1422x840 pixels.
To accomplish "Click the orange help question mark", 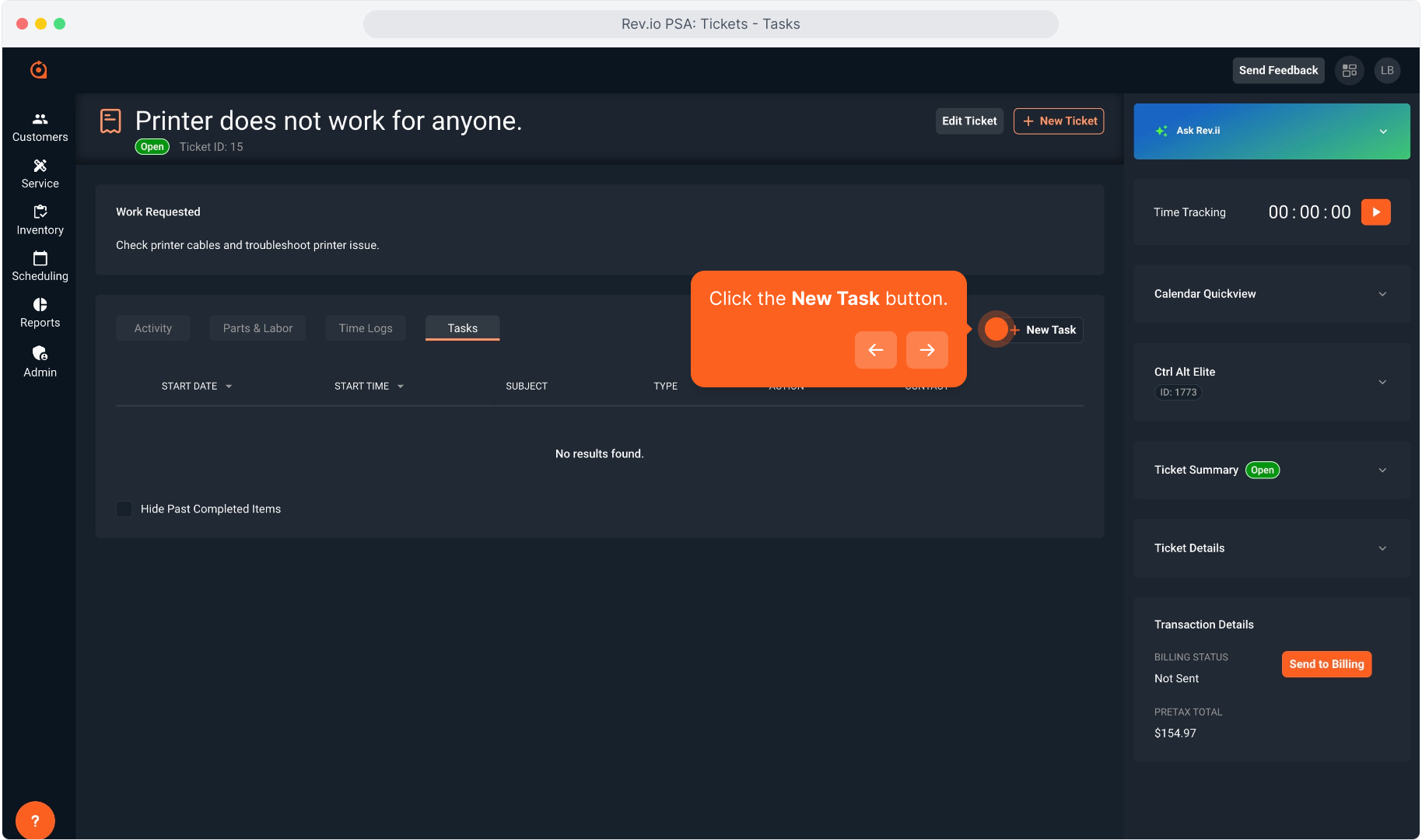I will pyautogui.click(x=35, y=821).
